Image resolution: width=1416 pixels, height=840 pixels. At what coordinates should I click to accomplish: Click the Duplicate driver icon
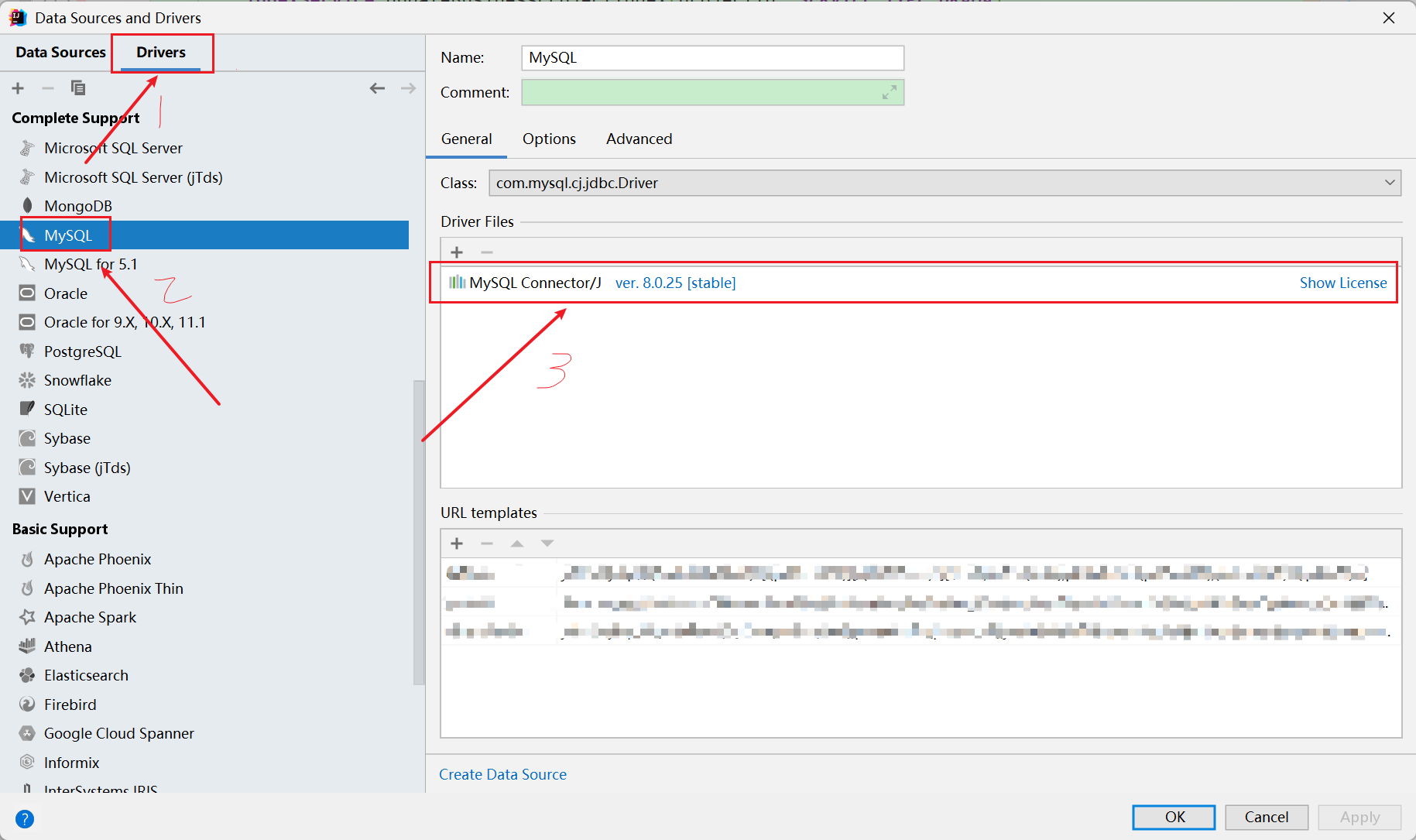click(x=78, y=88)
